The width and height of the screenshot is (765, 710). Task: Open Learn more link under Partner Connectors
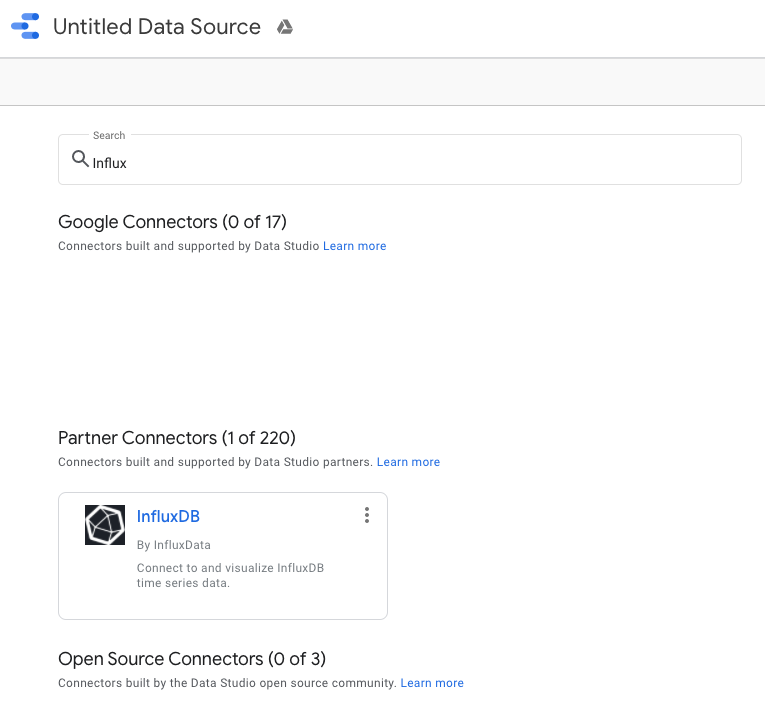coord(408,462)
